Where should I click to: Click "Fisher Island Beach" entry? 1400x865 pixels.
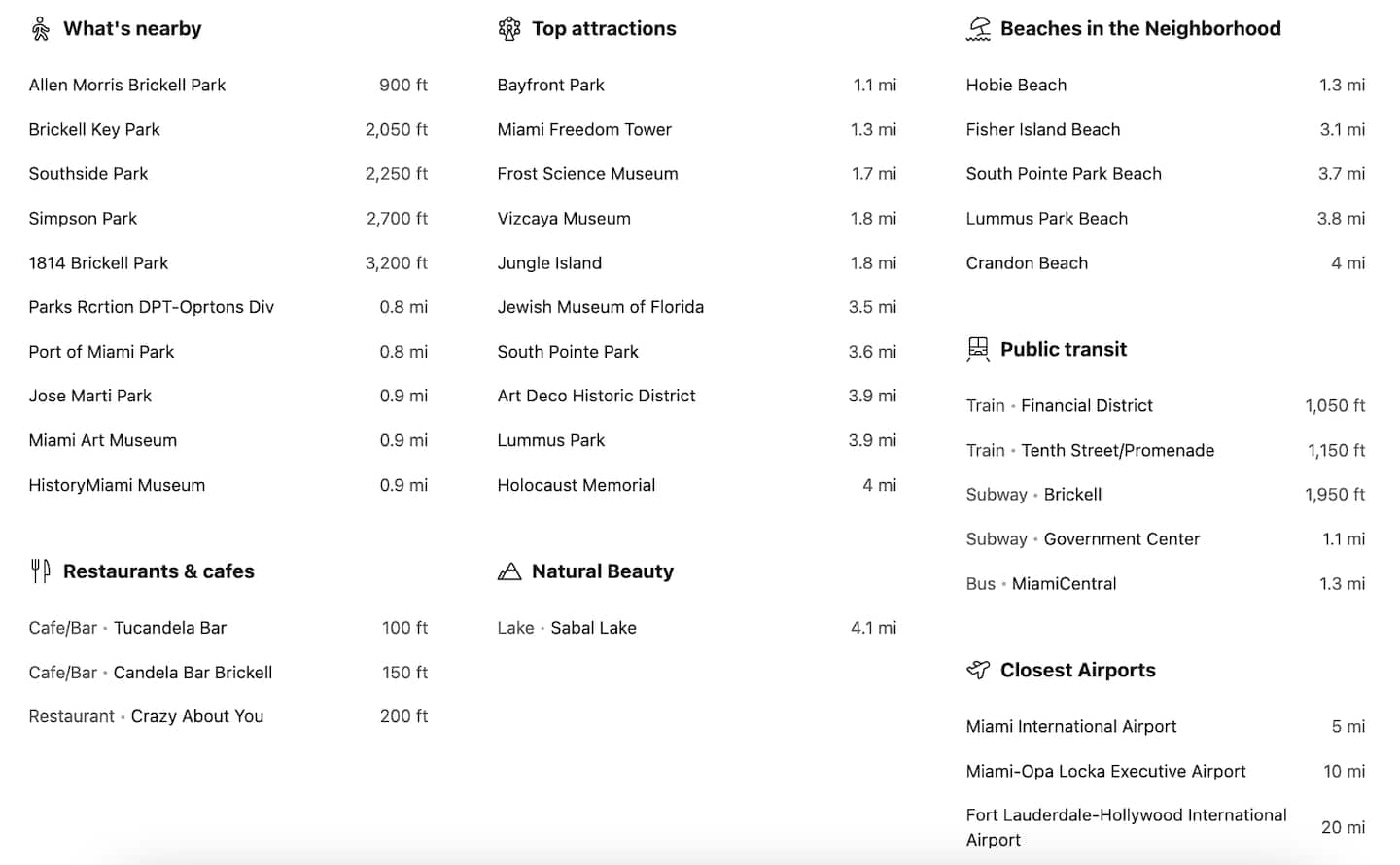1043,130
